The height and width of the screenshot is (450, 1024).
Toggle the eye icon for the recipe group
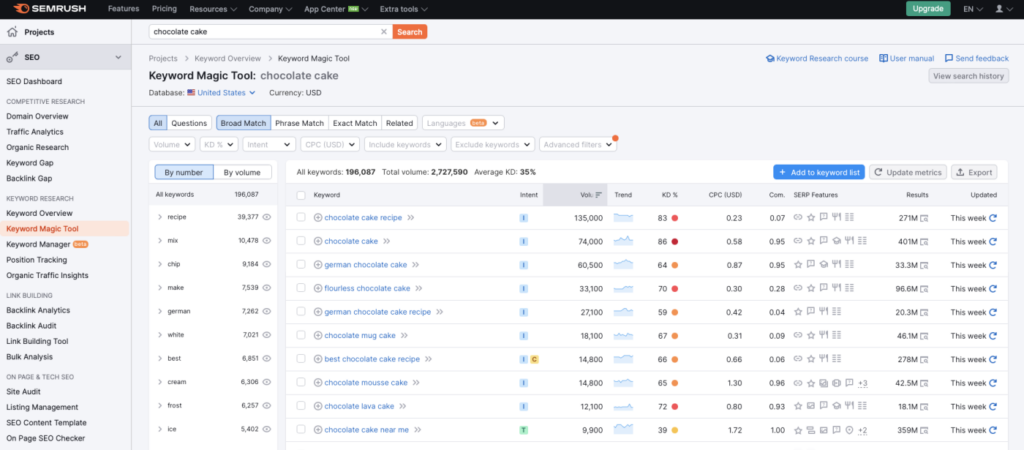point(266,217)
